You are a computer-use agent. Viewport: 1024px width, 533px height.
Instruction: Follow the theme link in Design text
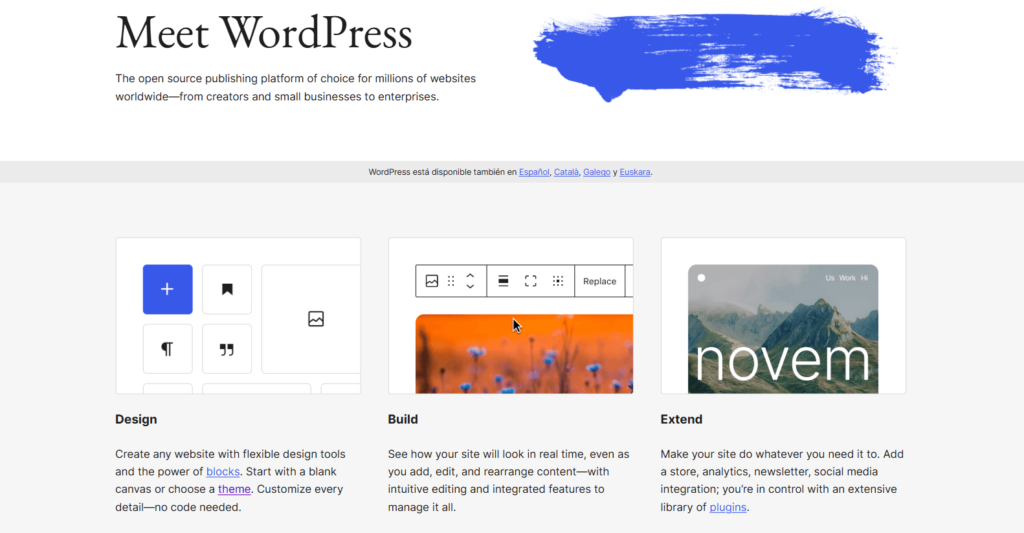pos(234,489)
